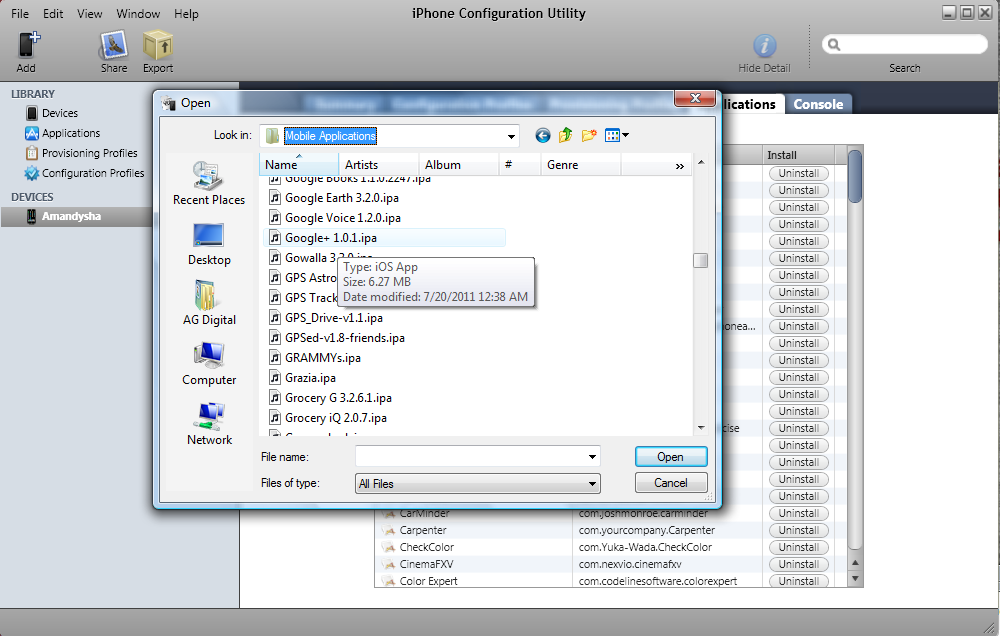Open the View Menu icon
The width and height of the screenshot is (1000, 636).
[x=612, y=135]
